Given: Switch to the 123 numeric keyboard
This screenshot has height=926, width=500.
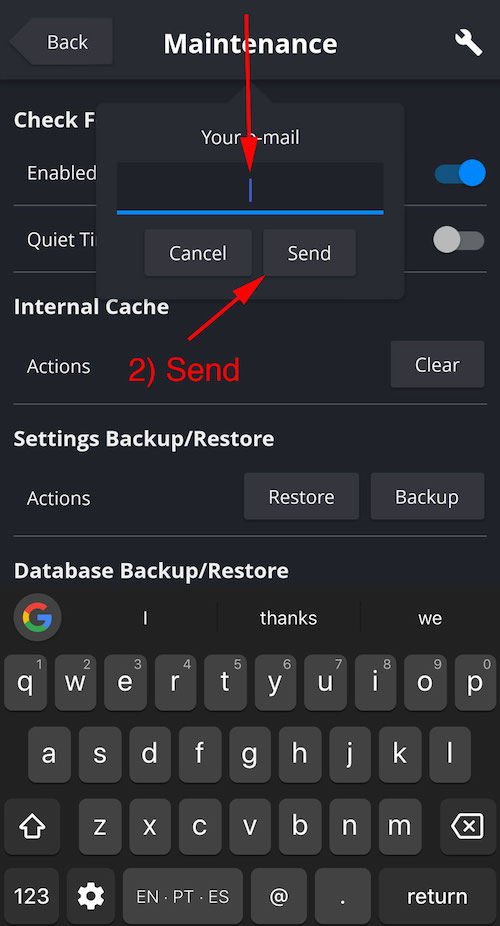Looking at the screenshot, I should point(31,897).
